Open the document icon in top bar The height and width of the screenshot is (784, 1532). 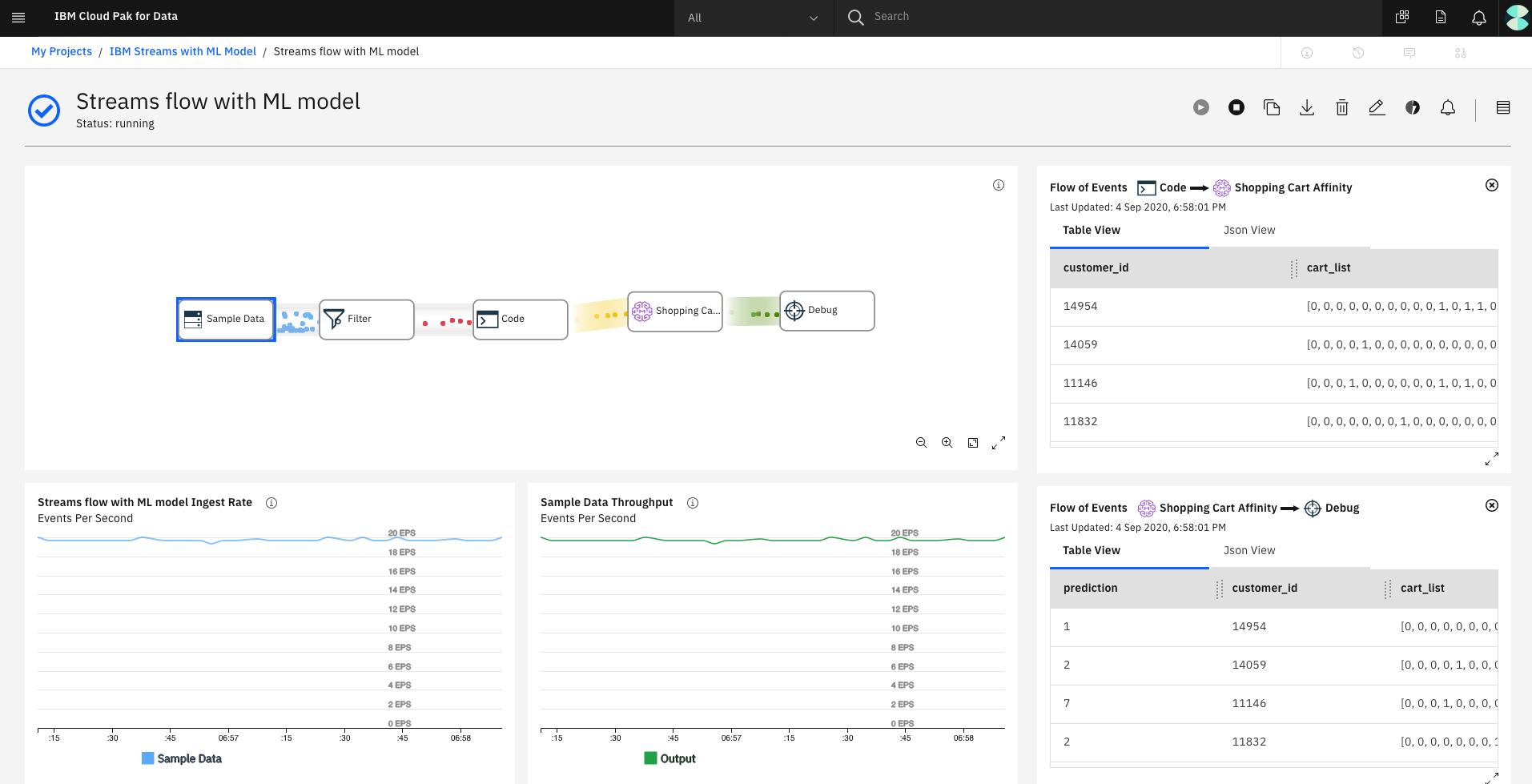tap(1441, 17)
